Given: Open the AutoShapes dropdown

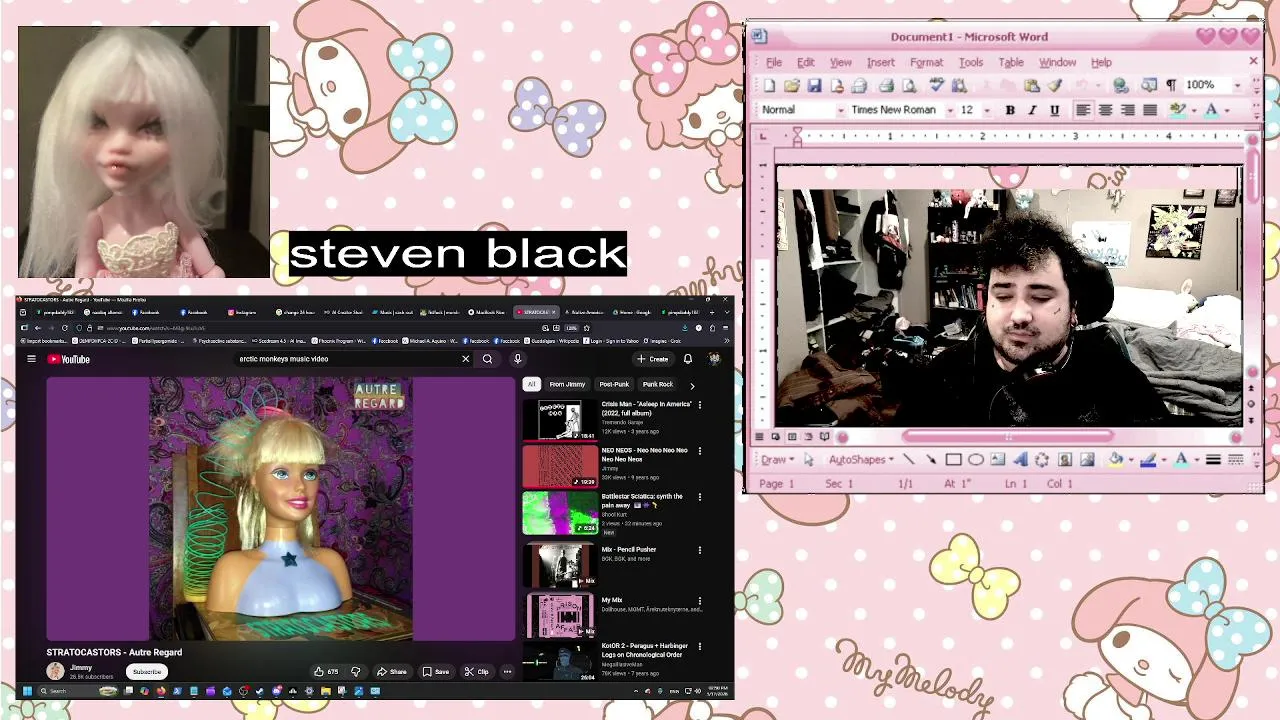Looking at the screenshot, I should click(861, 460).
